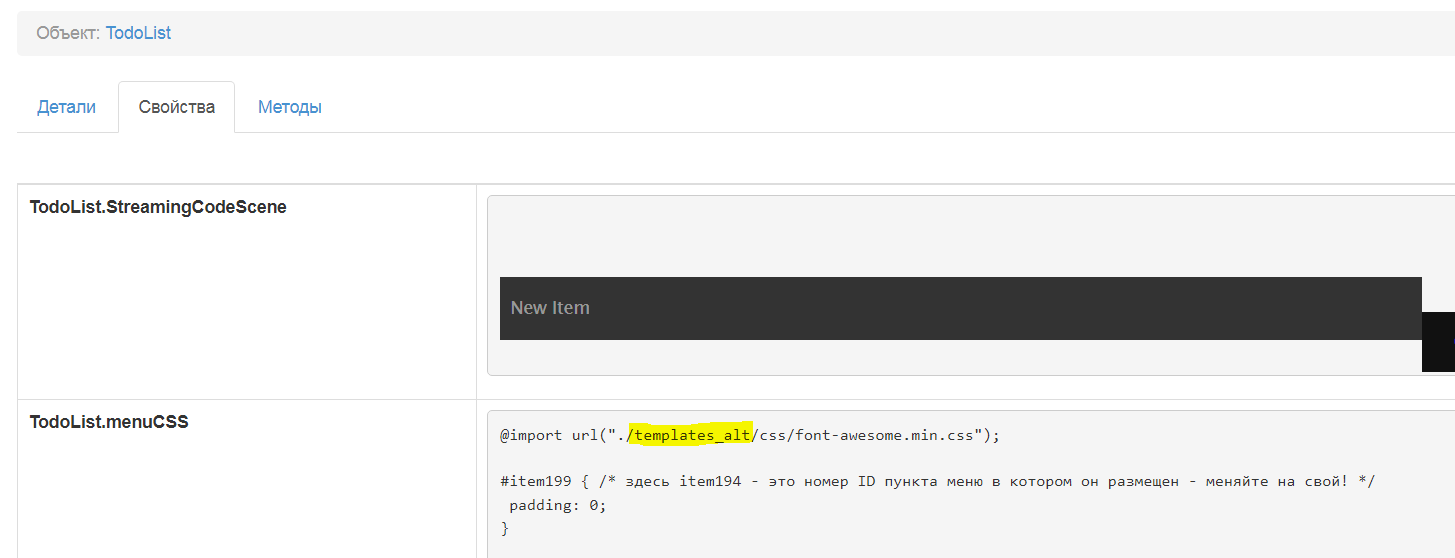Click the closing brace line in menuCSS
Screen dimensions: 1455x558
[x=505, y=528]
